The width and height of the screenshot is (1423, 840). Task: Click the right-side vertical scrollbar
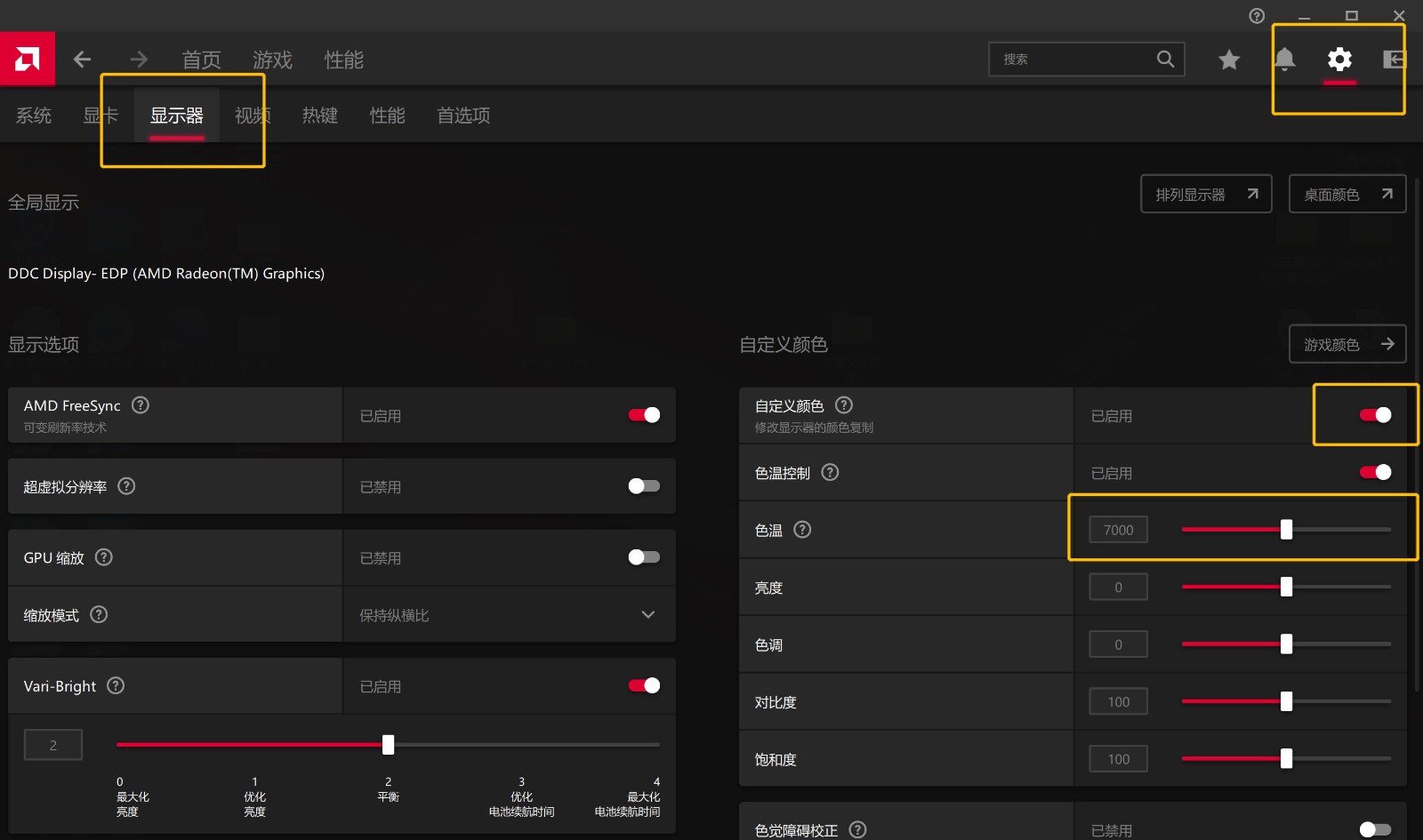(1417, 434)
